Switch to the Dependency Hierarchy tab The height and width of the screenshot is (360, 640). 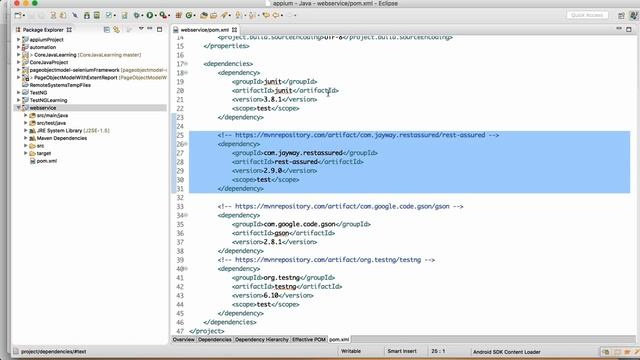click(262, 340)
